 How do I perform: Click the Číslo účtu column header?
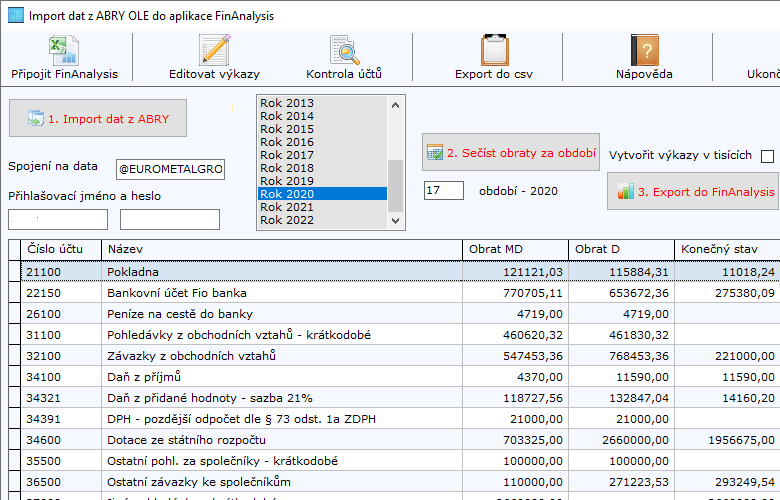coord(61,249)
